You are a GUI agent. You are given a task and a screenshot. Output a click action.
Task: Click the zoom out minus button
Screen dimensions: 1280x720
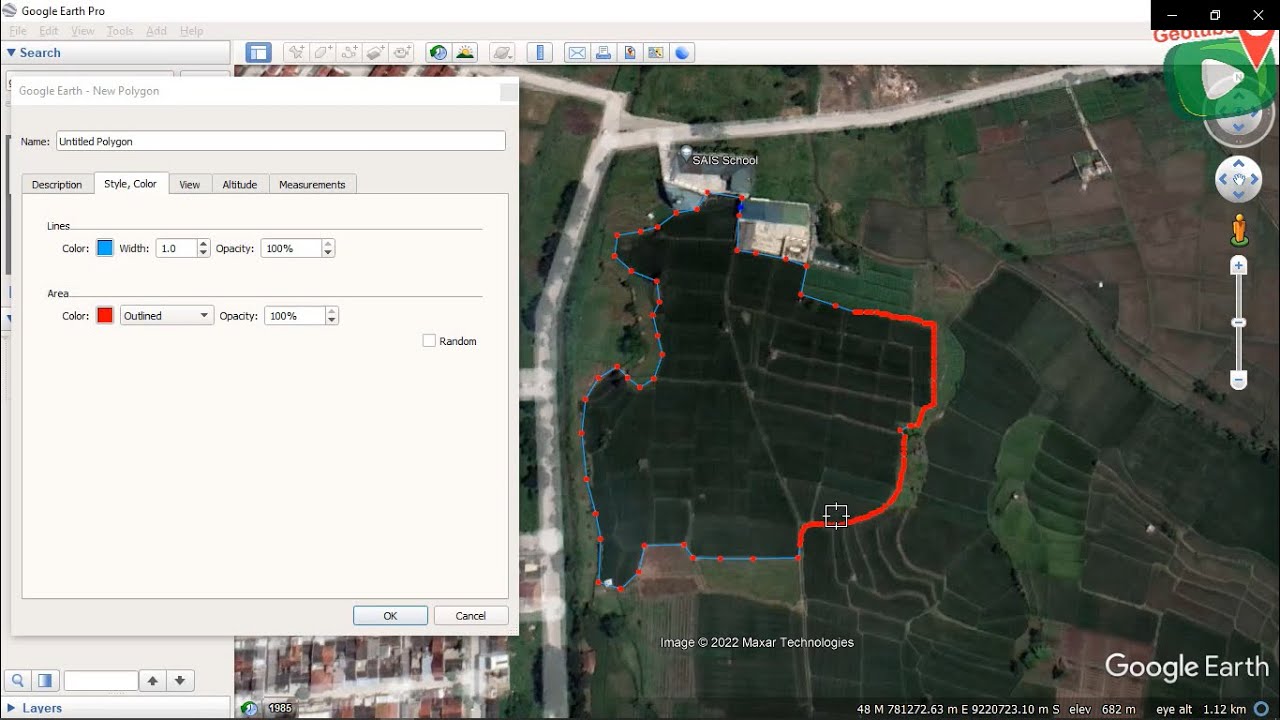click(1239, 380)
